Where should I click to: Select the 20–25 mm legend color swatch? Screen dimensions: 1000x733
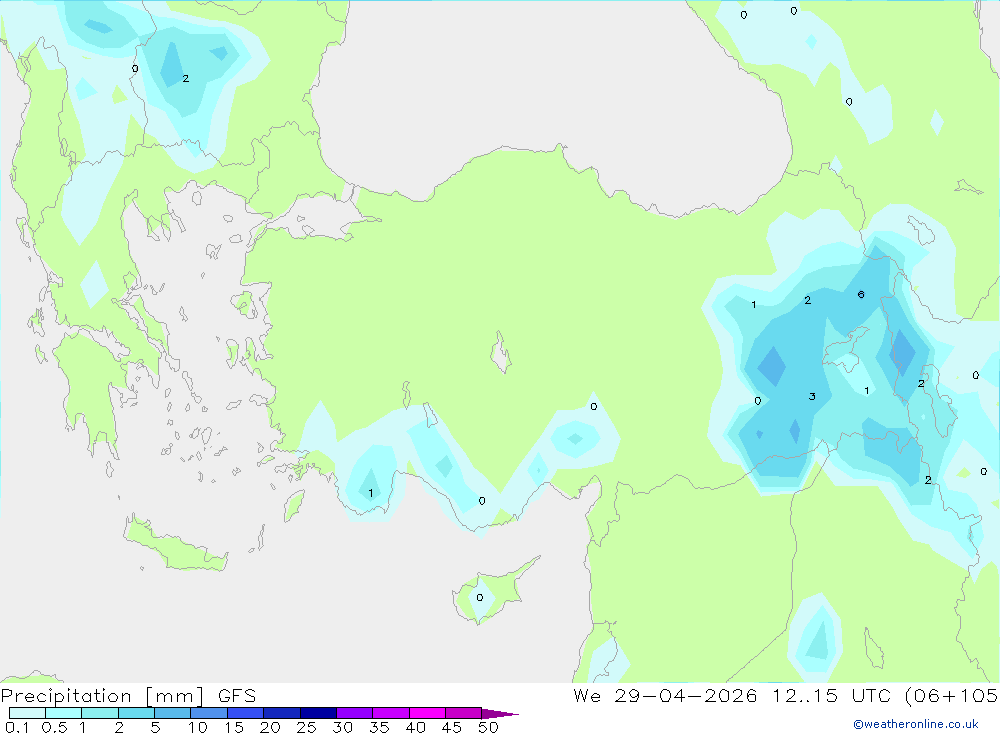tap(281, 713)
